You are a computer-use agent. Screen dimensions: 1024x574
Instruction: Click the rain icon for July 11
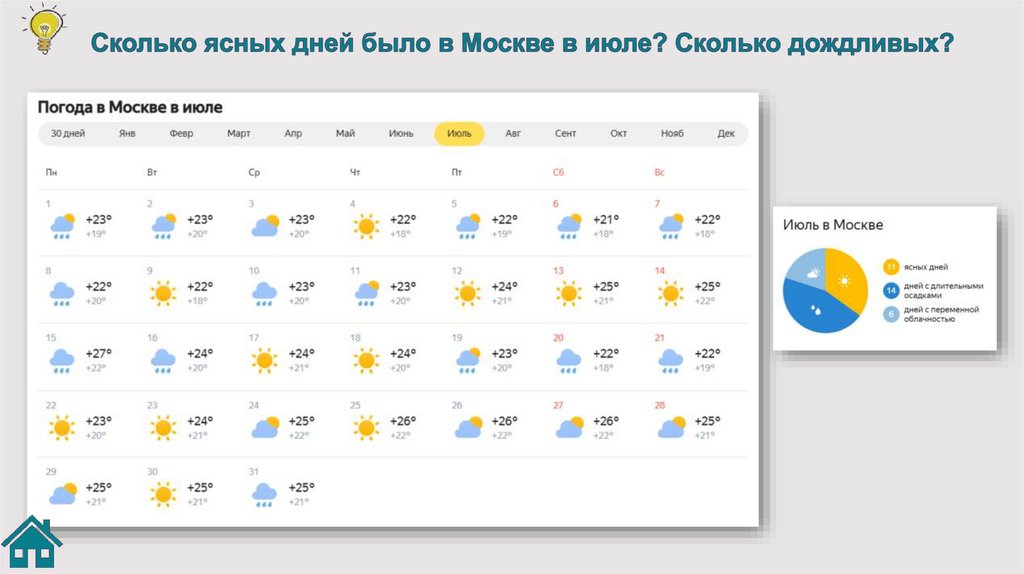(x=367, y=293)
